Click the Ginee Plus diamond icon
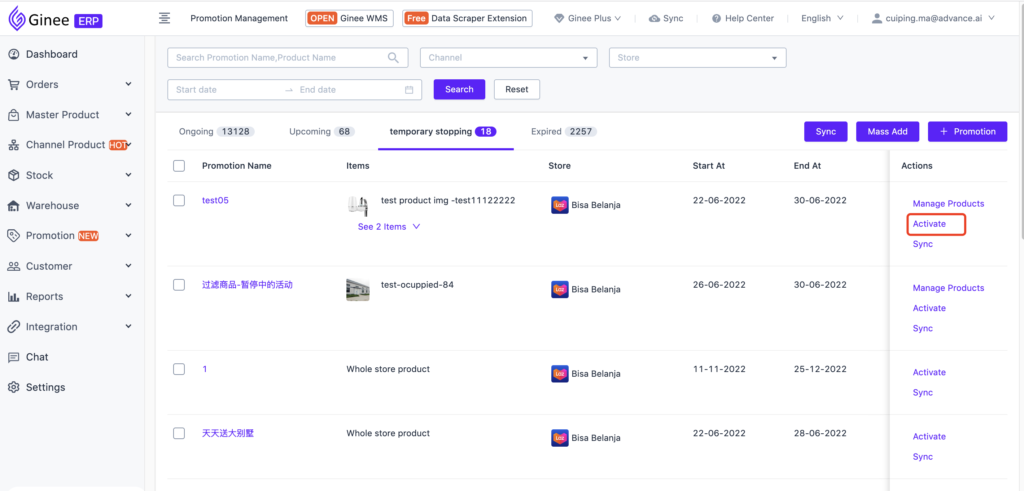Screen dimensions: 1024x491 click(x=558, y=18)
